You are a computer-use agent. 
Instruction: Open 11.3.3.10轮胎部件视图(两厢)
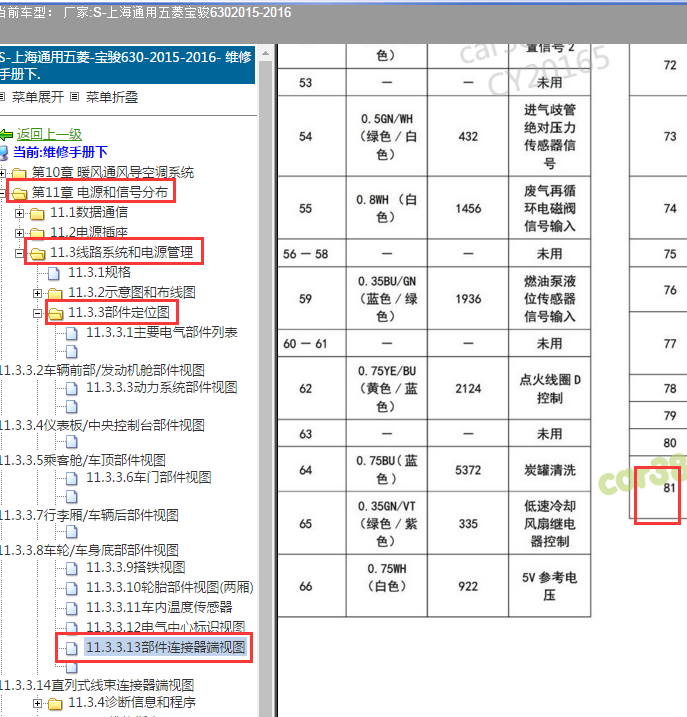[x=170, y=587]
